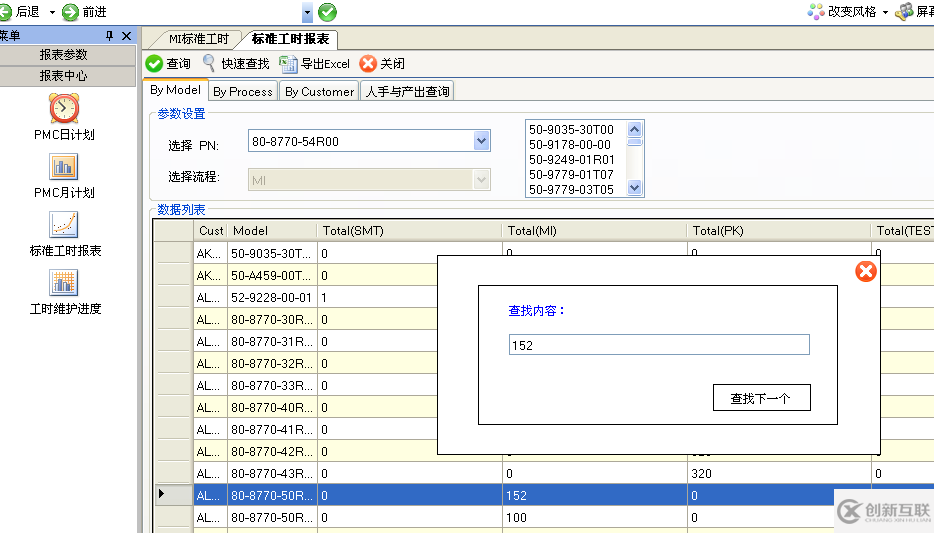Close the menu side panel

pyautogui.click(x=126, y=36)
